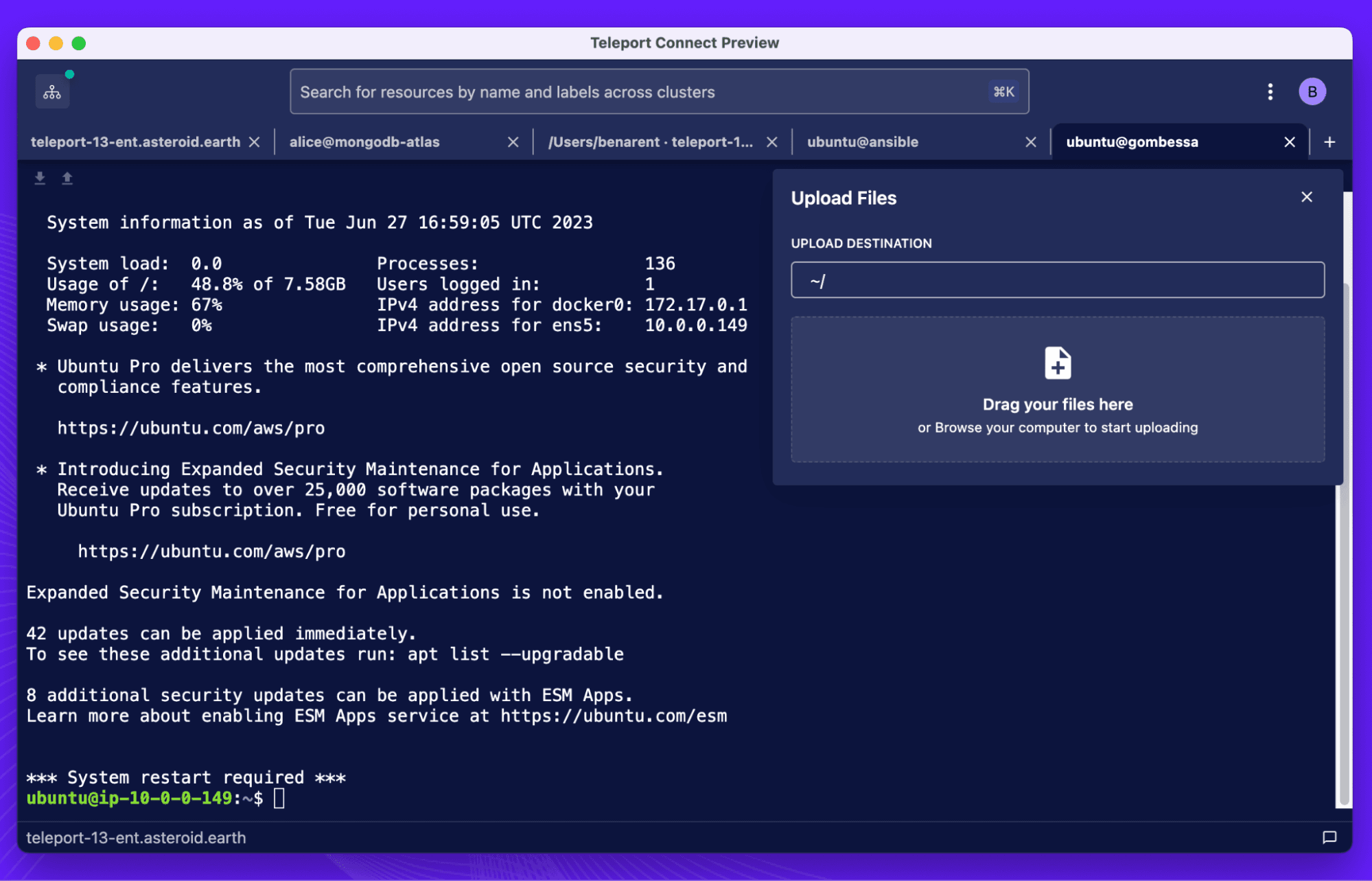
Task: Close the teleport-13-ent.asteroid.earth tab
Action: 255,142
